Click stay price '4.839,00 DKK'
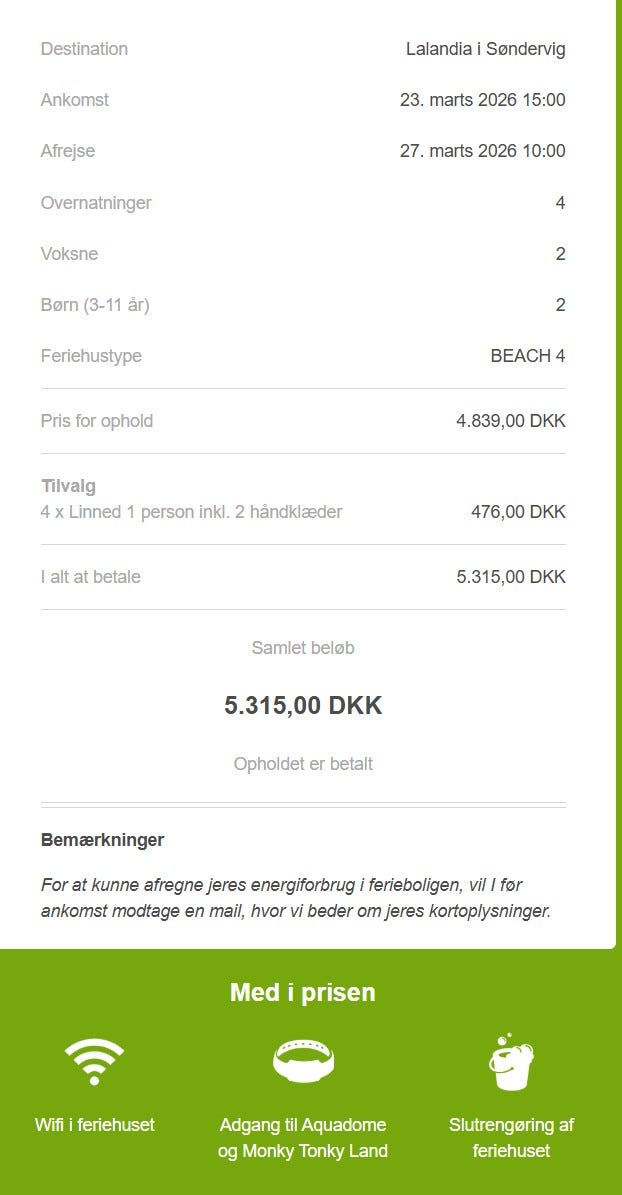 click(511, 421)
